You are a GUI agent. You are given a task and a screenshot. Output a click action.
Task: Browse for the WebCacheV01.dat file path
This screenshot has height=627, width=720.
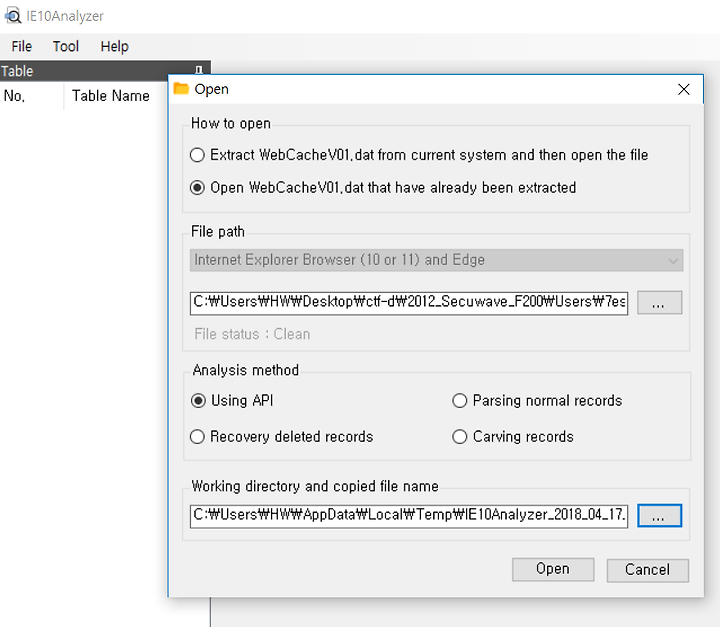[659, 303]
